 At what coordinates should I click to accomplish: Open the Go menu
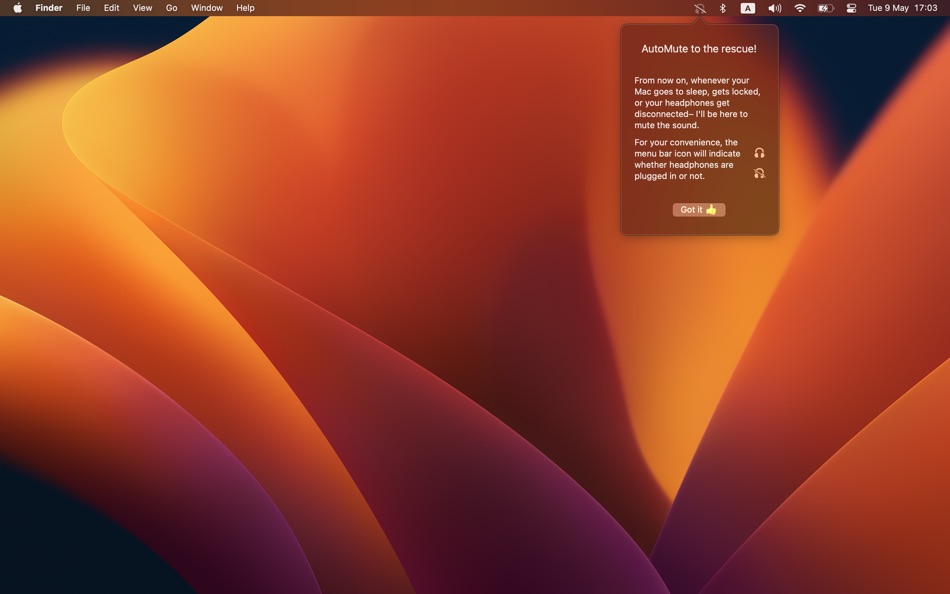pos(171,8)
